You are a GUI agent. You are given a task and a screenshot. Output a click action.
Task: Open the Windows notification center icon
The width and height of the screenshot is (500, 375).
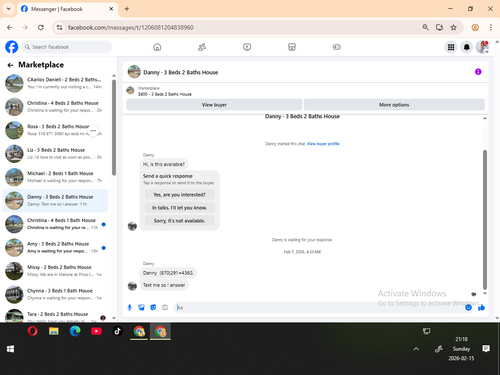coord(486,349)
